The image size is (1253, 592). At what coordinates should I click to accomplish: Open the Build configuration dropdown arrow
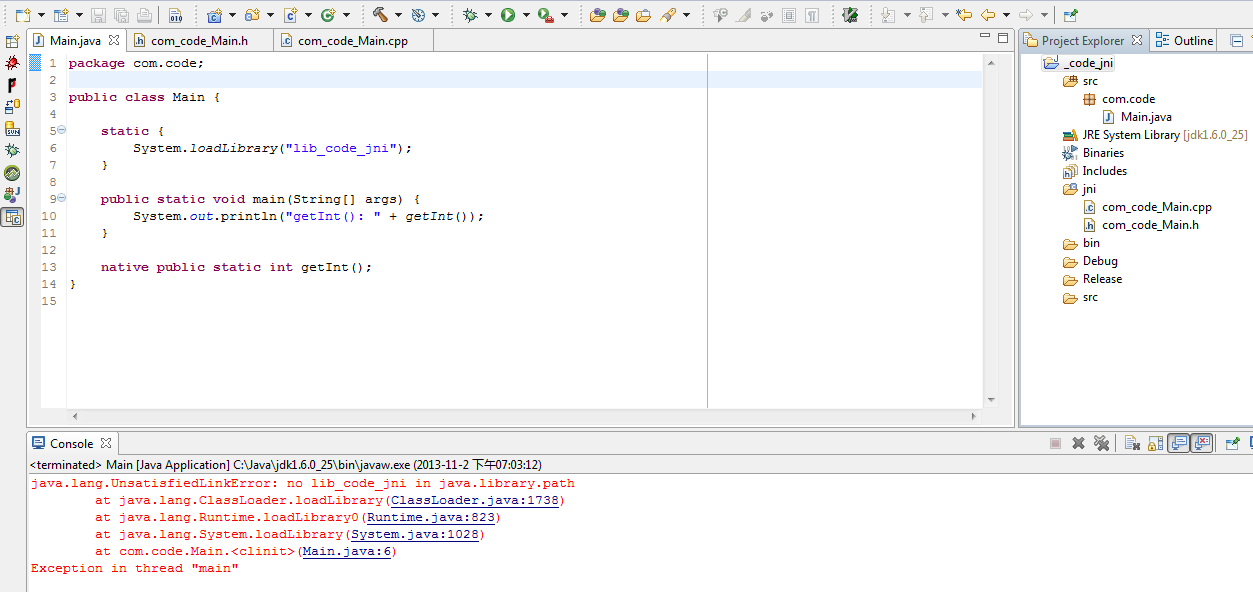(x=400, y=15)
